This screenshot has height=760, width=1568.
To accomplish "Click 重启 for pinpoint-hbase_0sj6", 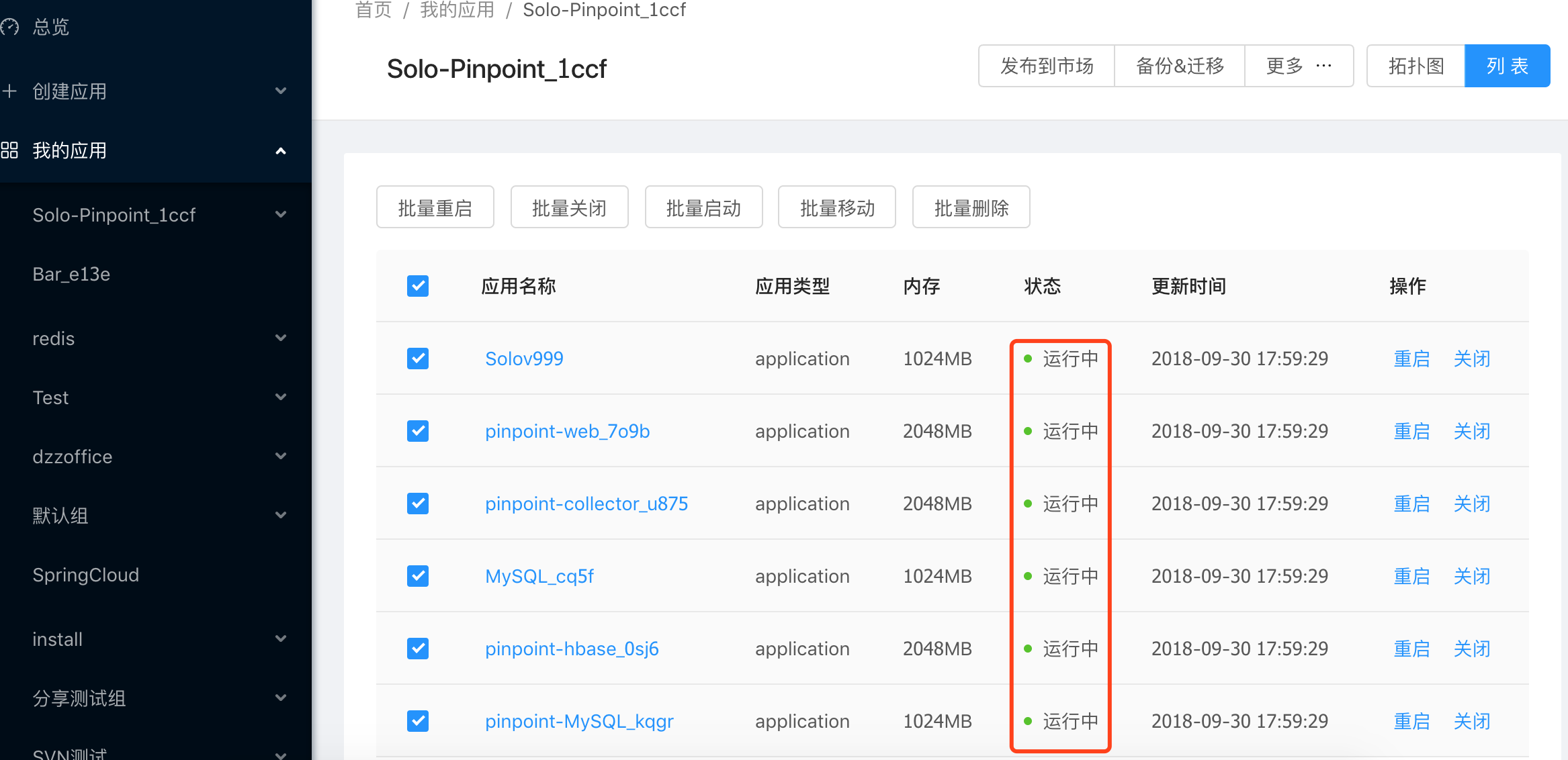I will pyautogui.click(x=1411, y=649).
